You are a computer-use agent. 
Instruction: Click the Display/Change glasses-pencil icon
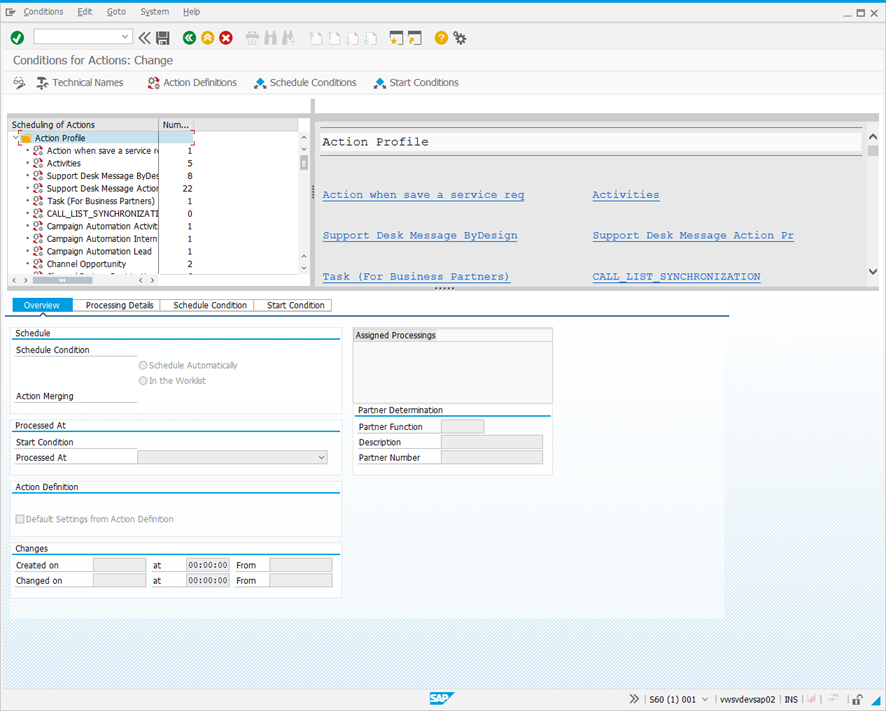tap(19, 83)
